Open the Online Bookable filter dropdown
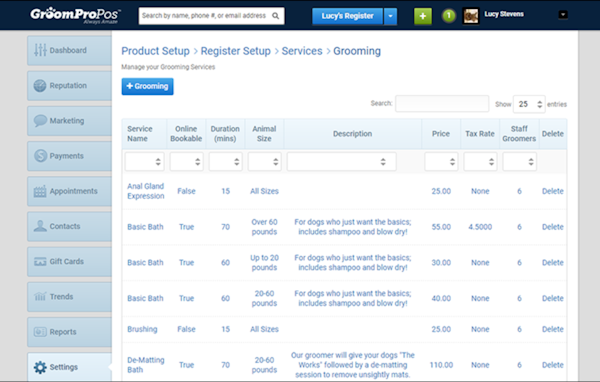This screenshot has width=600, height=382. [186, 162]
